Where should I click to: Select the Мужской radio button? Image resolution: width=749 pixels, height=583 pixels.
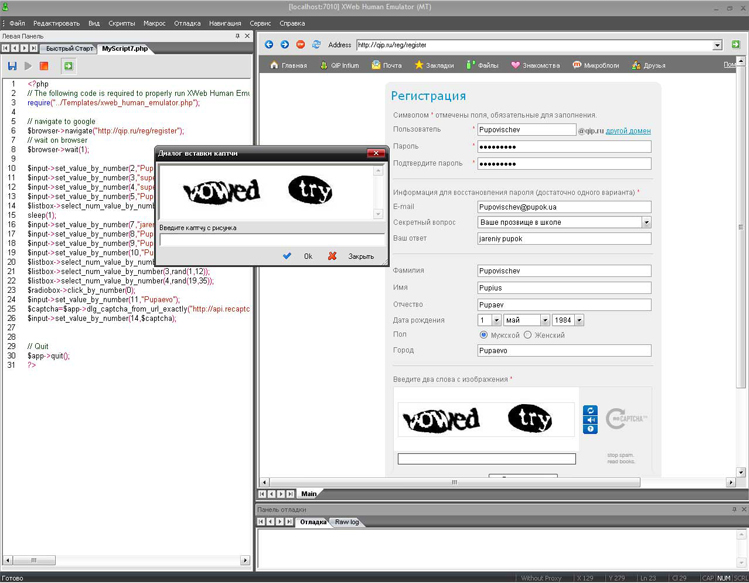click(x=484, y=335)
